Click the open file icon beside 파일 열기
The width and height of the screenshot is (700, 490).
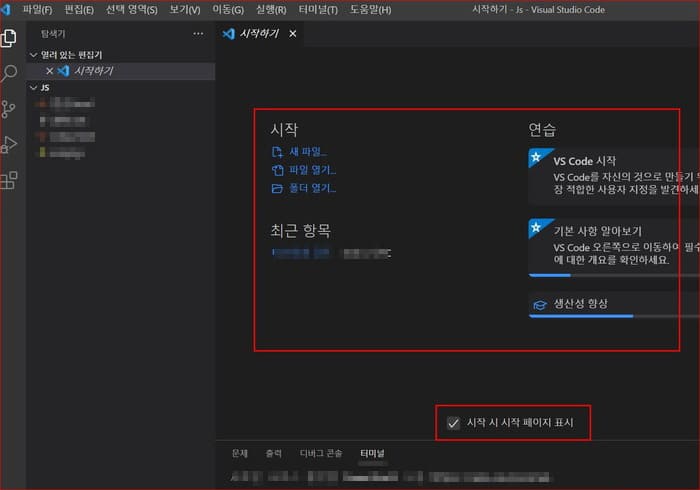[x=277, y=170]
